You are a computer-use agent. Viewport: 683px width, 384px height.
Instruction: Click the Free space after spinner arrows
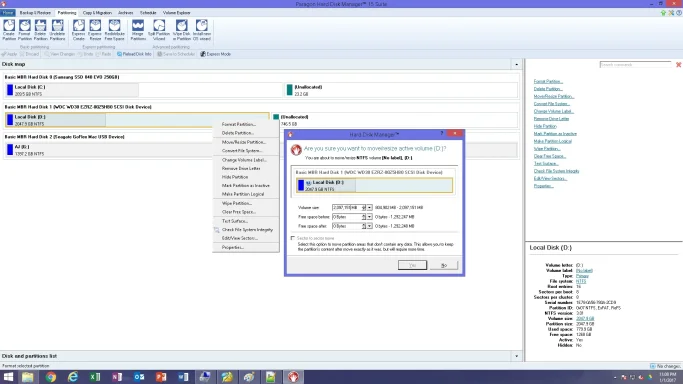coord(364,226)
